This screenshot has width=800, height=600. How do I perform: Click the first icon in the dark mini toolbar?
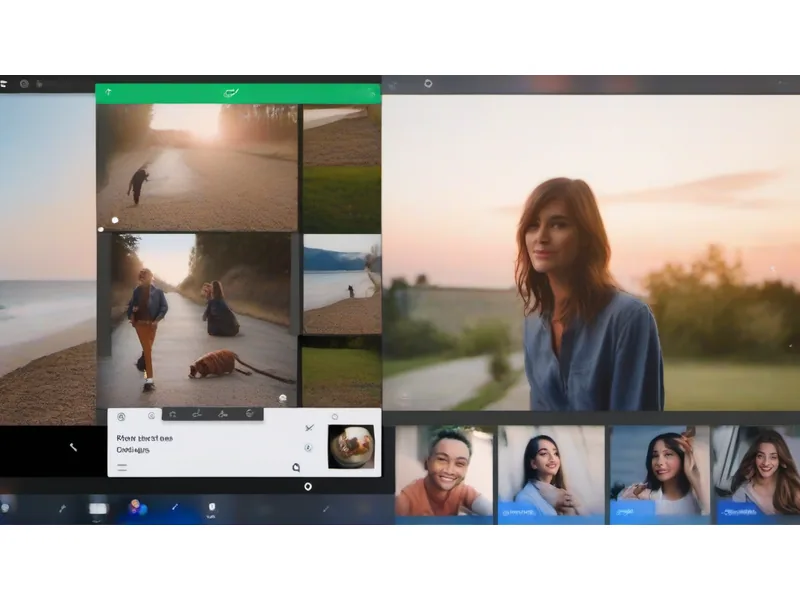coord(173,414)
